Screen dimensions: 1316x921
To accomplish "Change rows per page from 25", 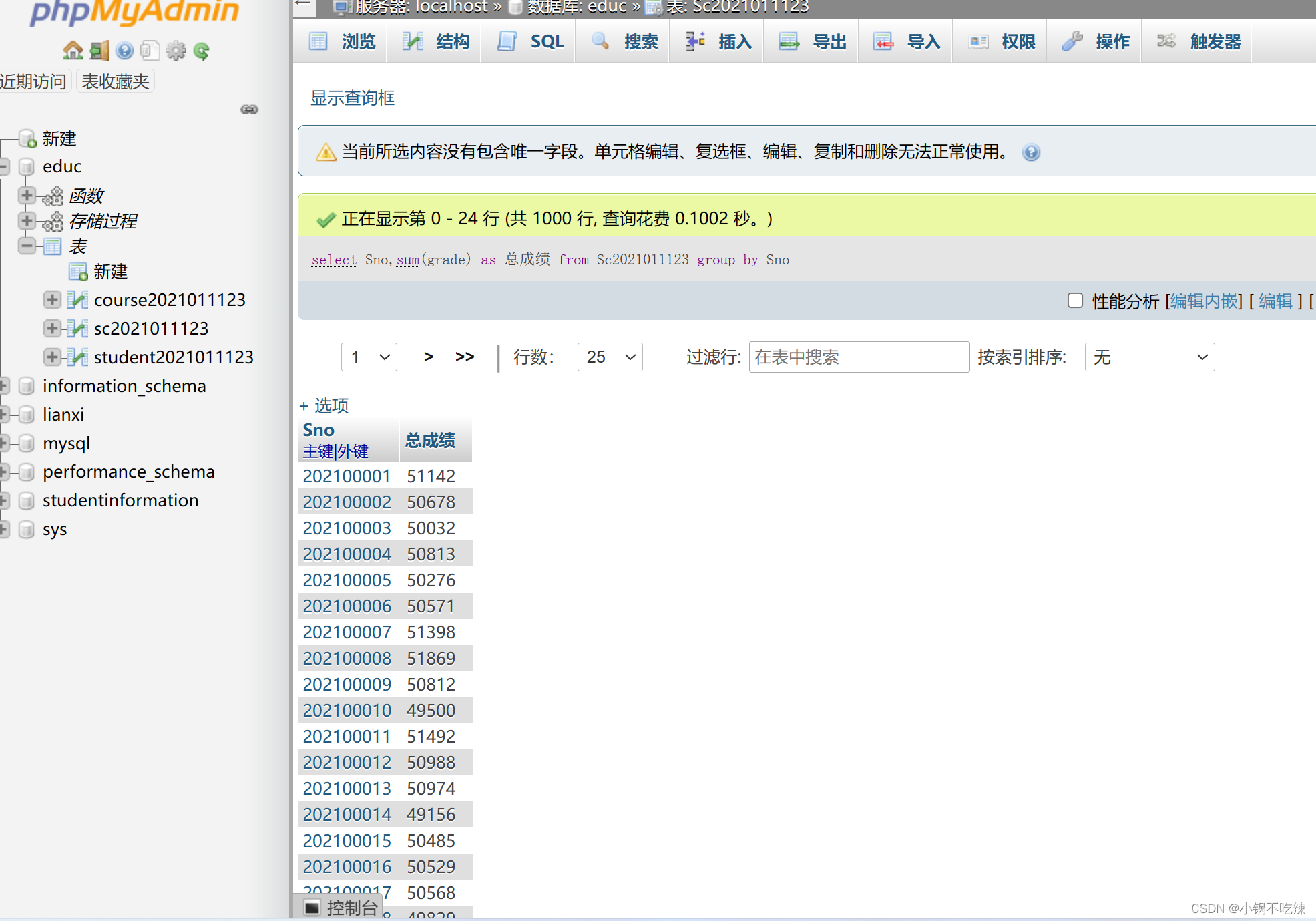I will coord(609,357).
